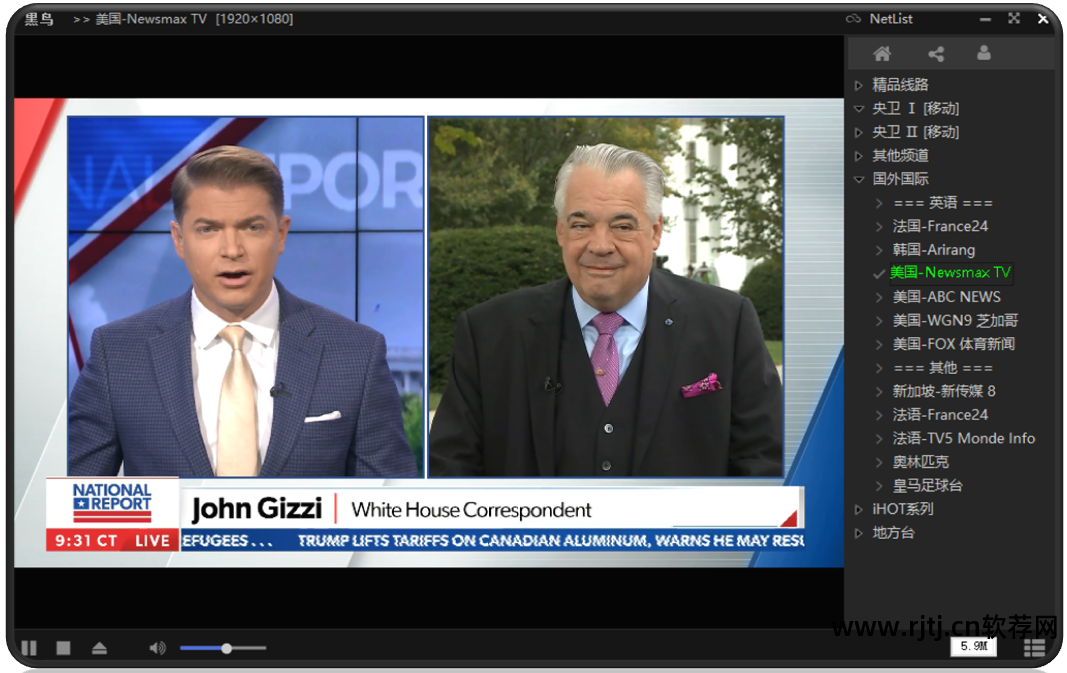Click the 美国-Newsmax TV [1920×1080] title text

194,19
